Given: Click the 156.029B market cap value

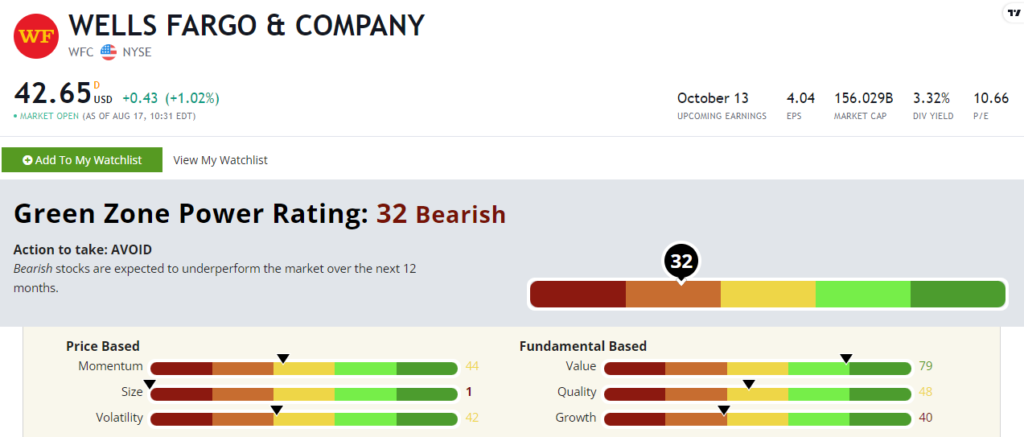Looking at the screenshot, I should [863, 98].
